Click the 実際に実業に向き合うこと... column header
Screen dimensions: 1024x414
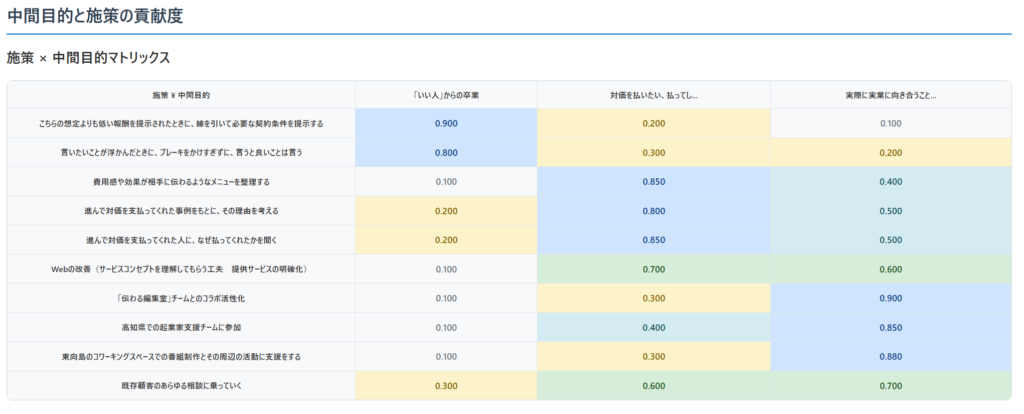(890, 95)
